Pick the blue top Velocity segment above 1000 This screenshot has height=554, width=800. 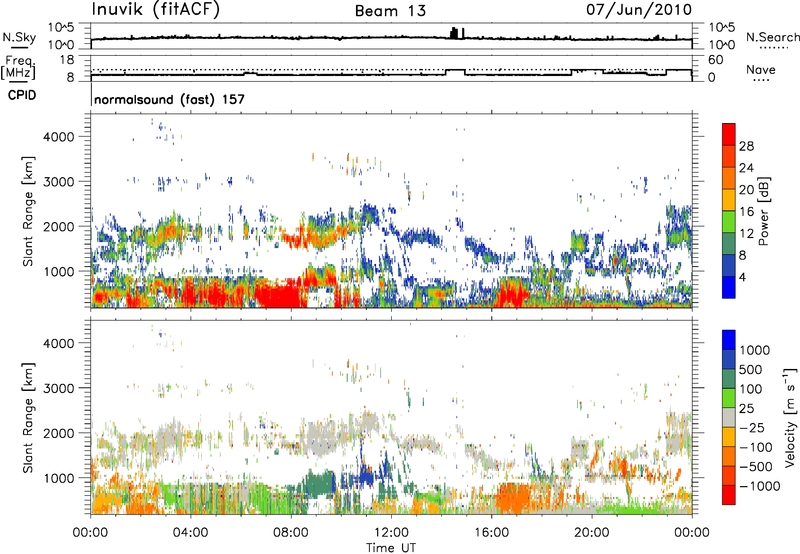coord(729,340)
